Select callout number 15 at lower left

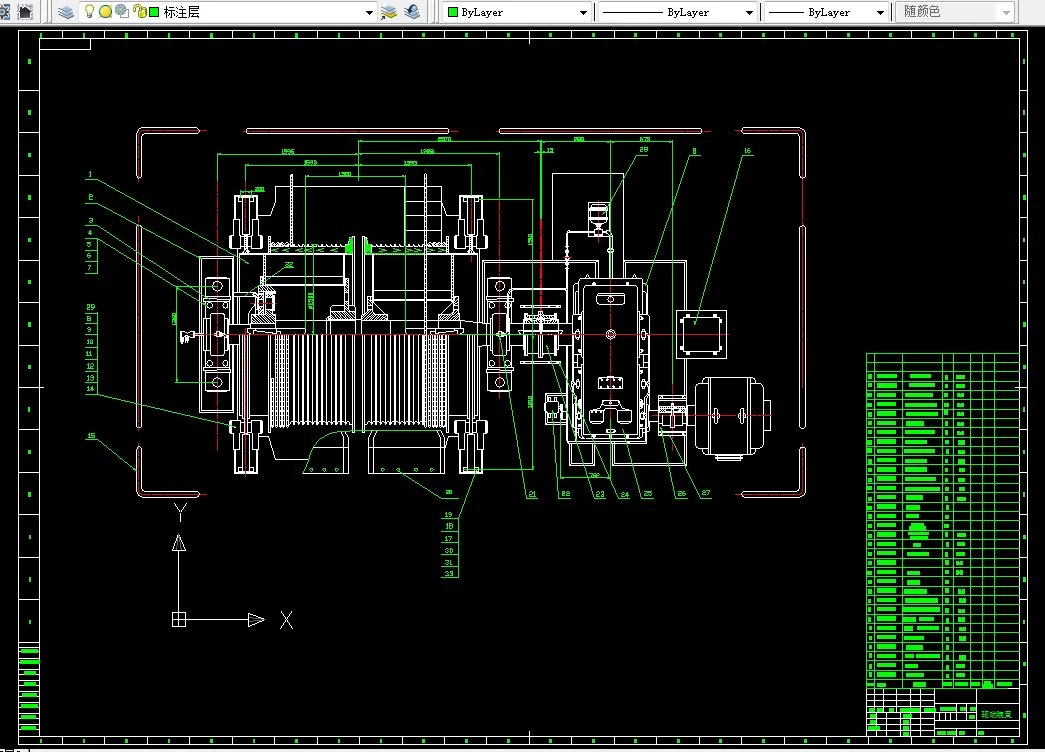click(x=91, y=436)
